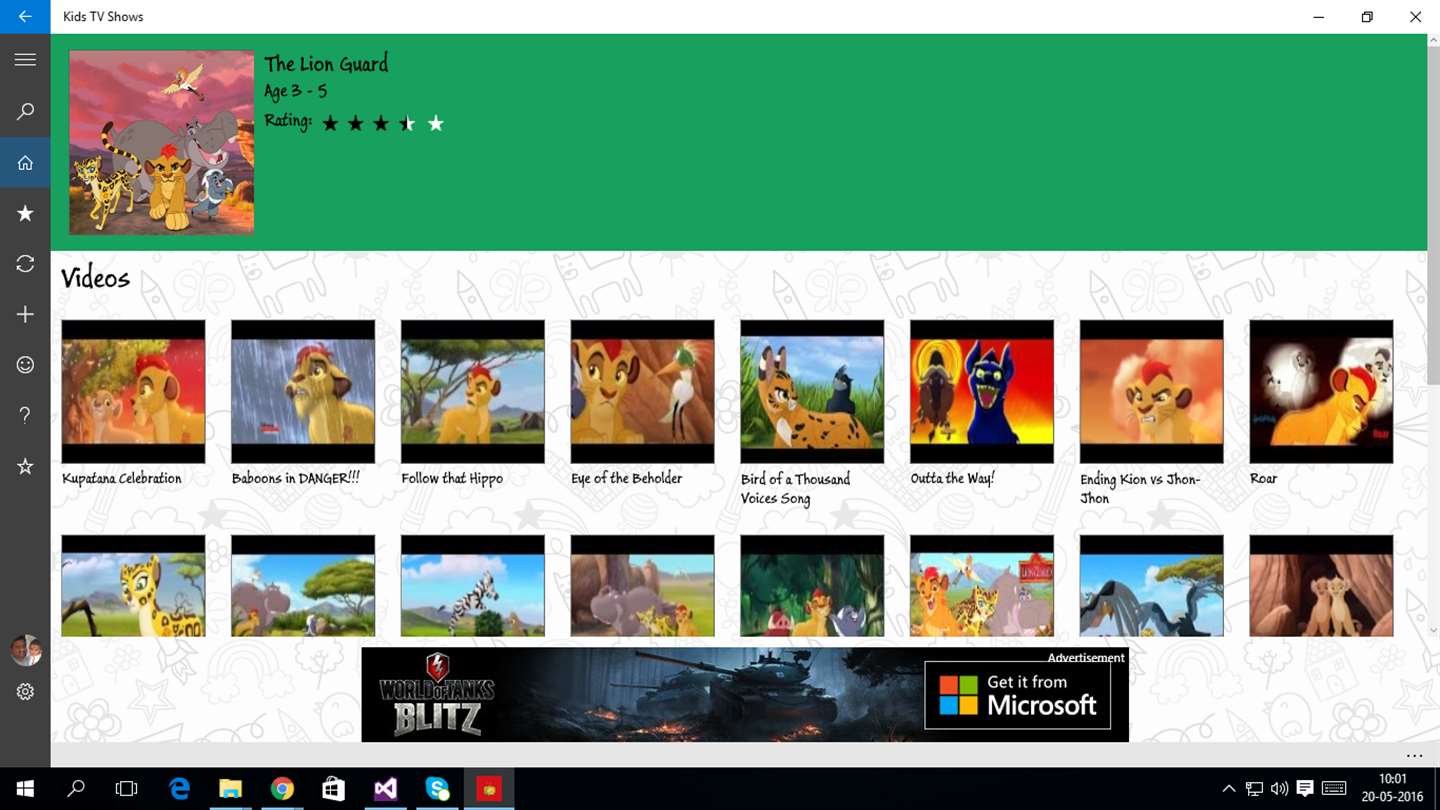Click the Age 3 - 5 label
Image resolution: width=1440 pixels, height=810 pixels.
click(x=296, y=91)
